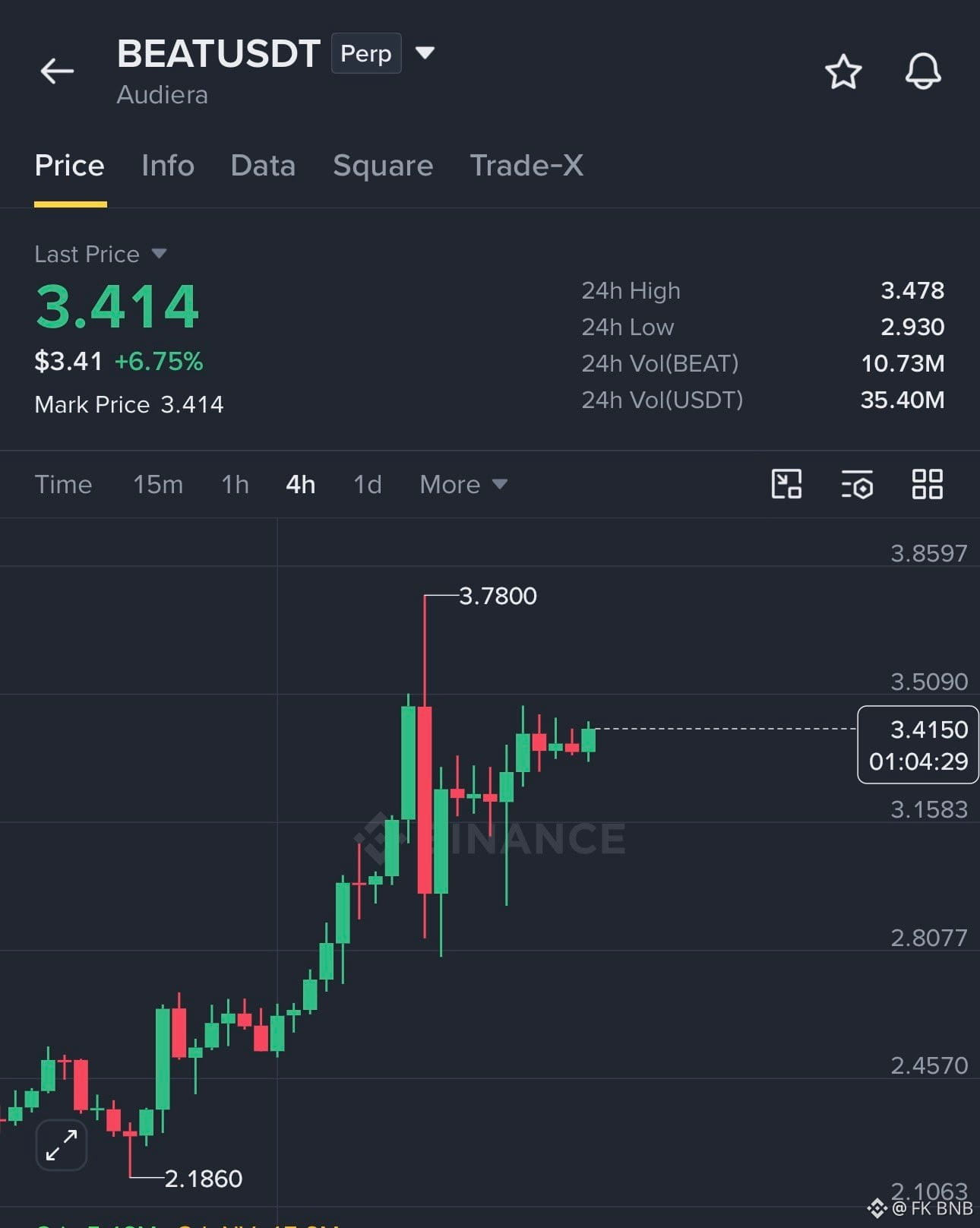
Task: Open the grid layout icon
Action: (928, 484)
